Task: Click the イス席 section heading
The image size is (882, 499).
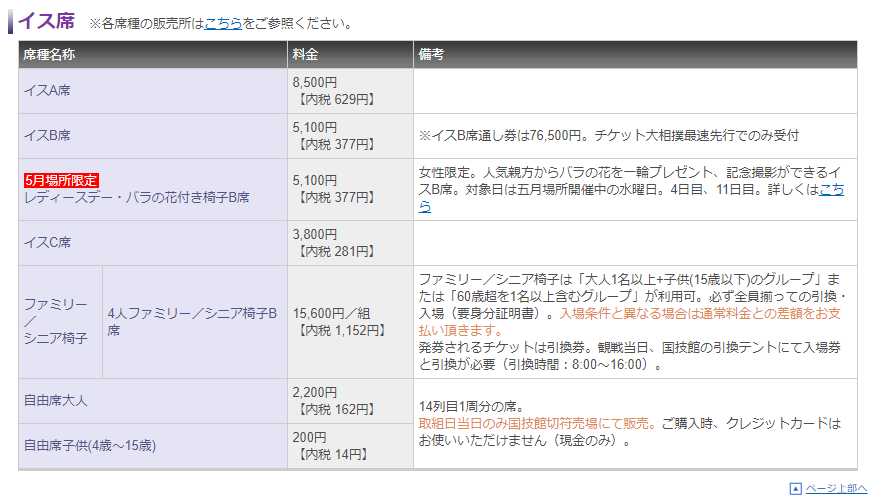Action: [x=46, y=21]
